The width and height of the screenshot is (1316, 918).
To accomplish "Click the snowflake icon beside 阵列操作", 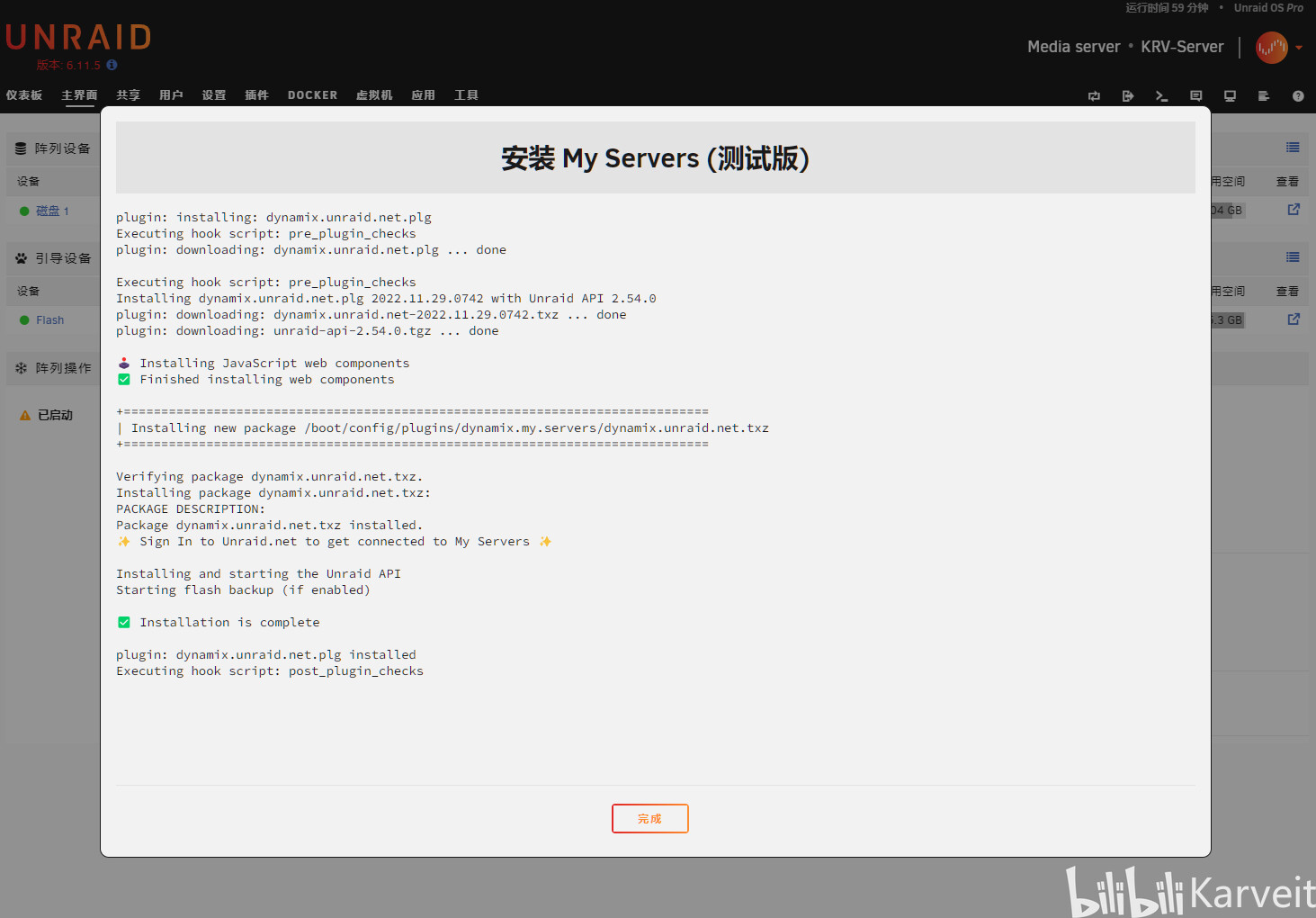I will (21, 368).
